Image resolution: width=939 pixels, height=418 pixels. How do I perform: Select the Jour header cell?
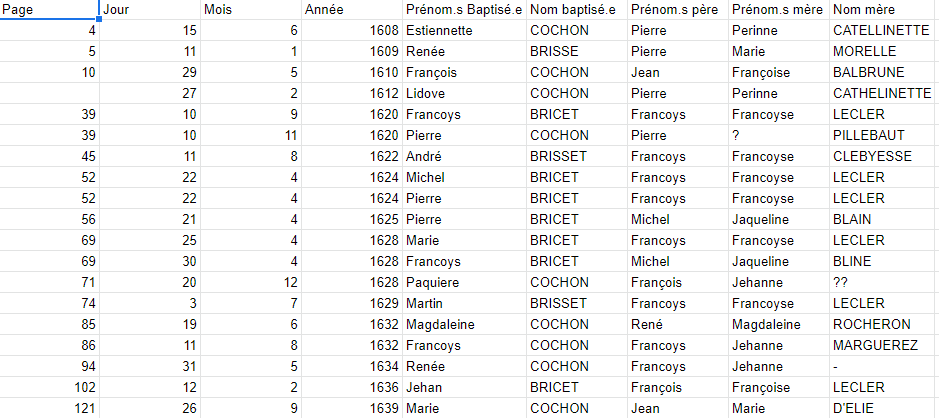coord(150,9)
